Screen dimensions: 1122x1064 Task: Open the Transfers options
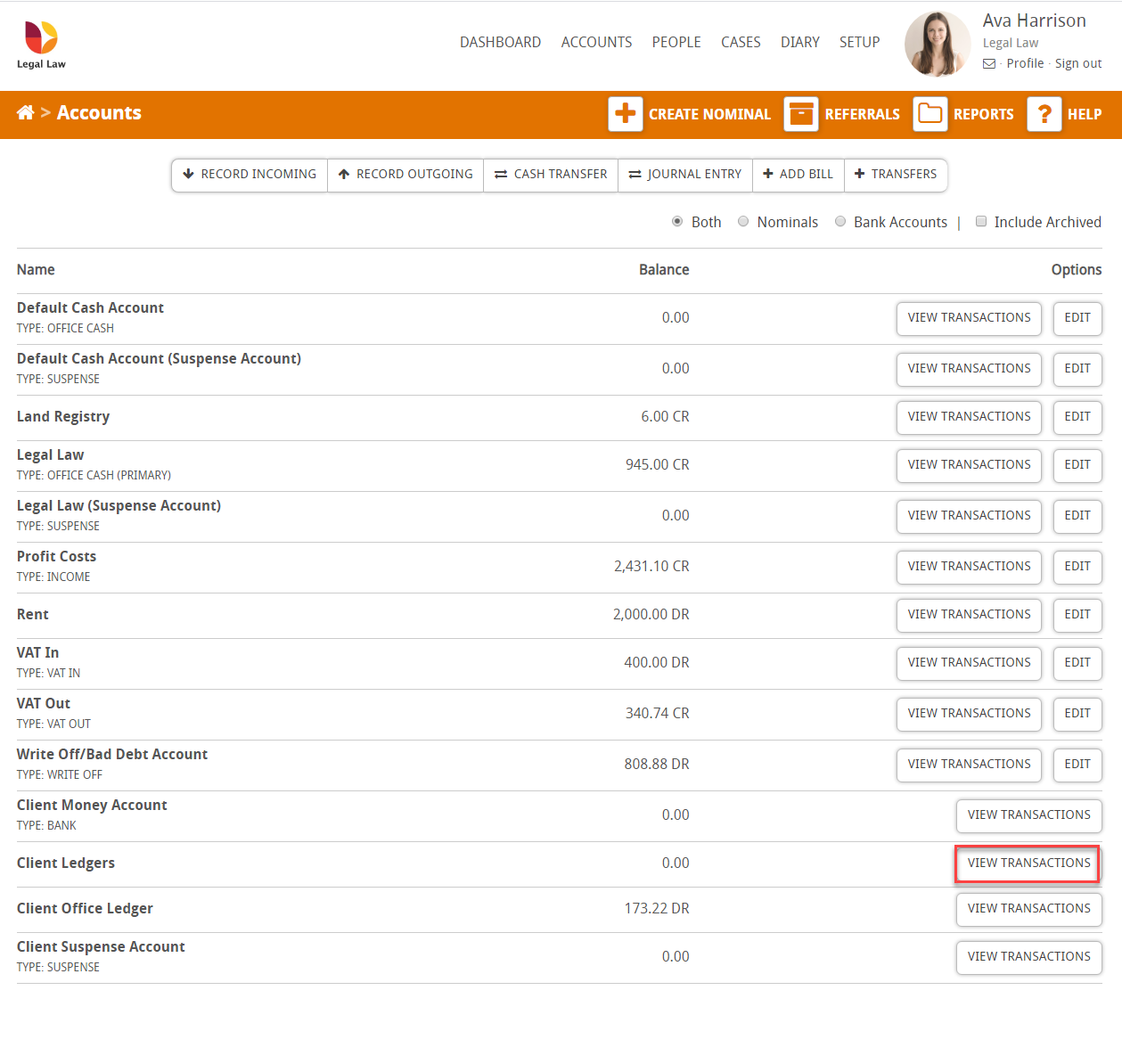click(x=896, y=174)
